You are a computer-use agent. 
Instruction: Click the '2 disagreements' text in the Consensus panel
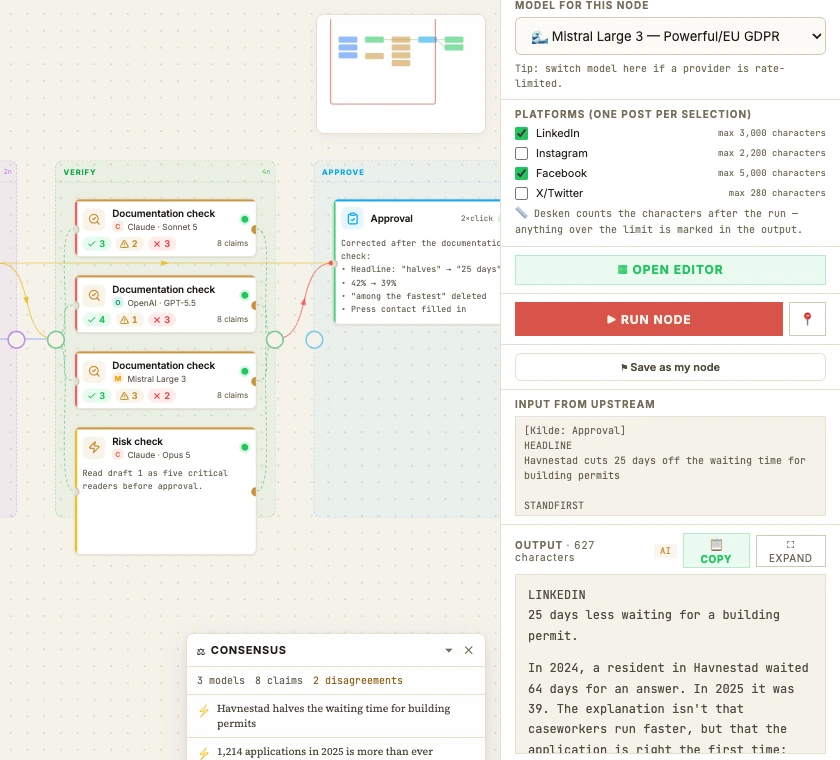click(x=358, y=681)
